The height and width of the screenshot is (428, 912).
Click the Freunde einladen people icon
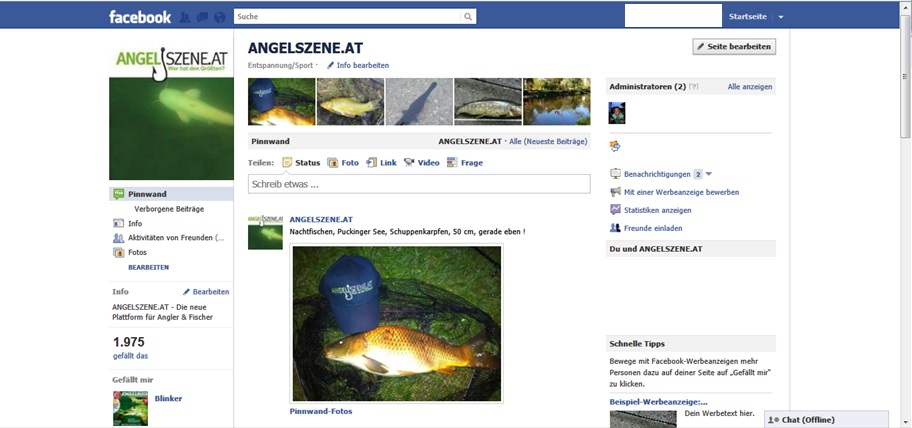(x=615, y=228)
